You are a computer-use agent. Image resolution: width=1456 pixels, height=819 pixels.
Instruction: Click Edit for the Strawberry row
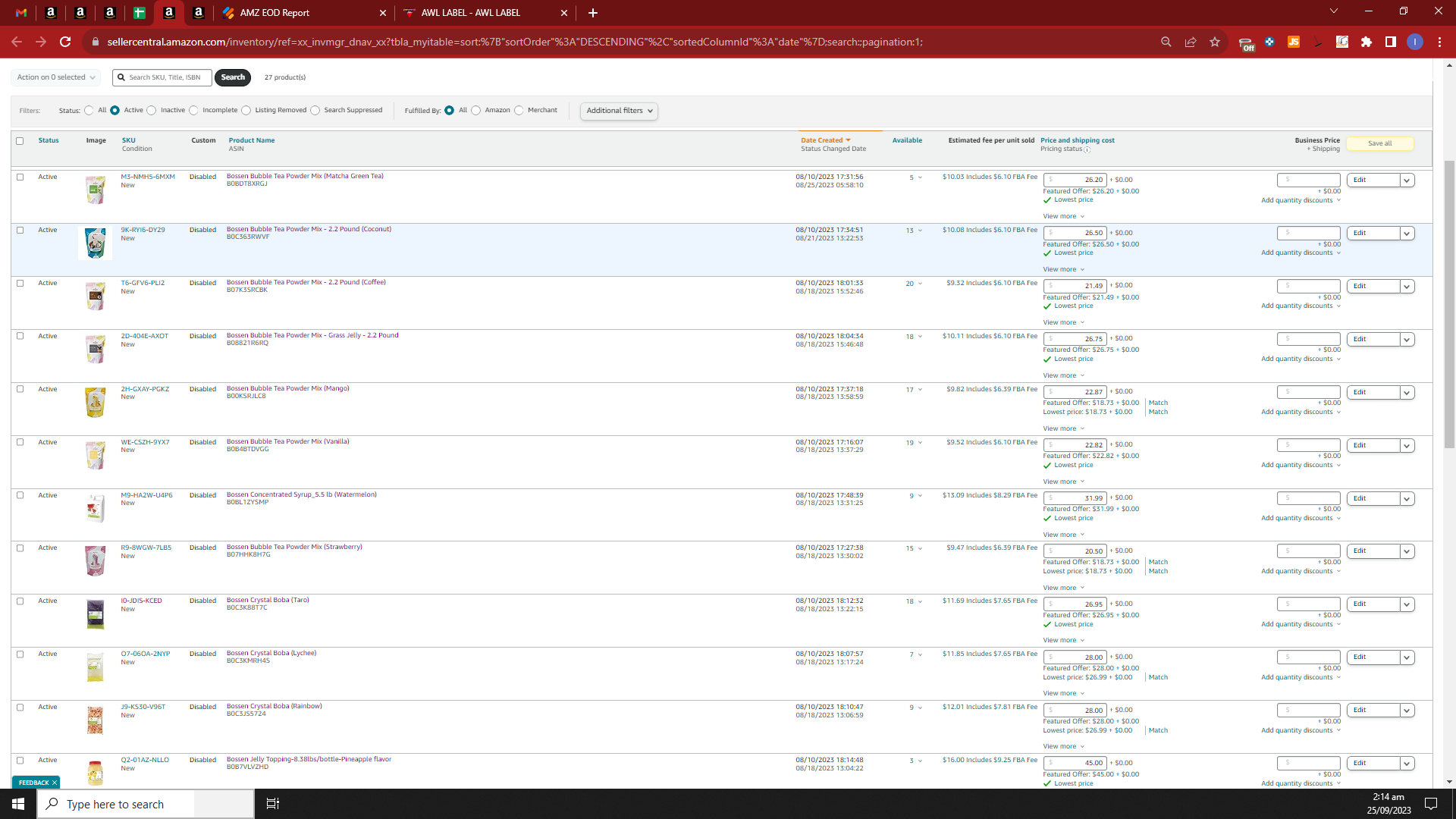(x=1373, y=551)
